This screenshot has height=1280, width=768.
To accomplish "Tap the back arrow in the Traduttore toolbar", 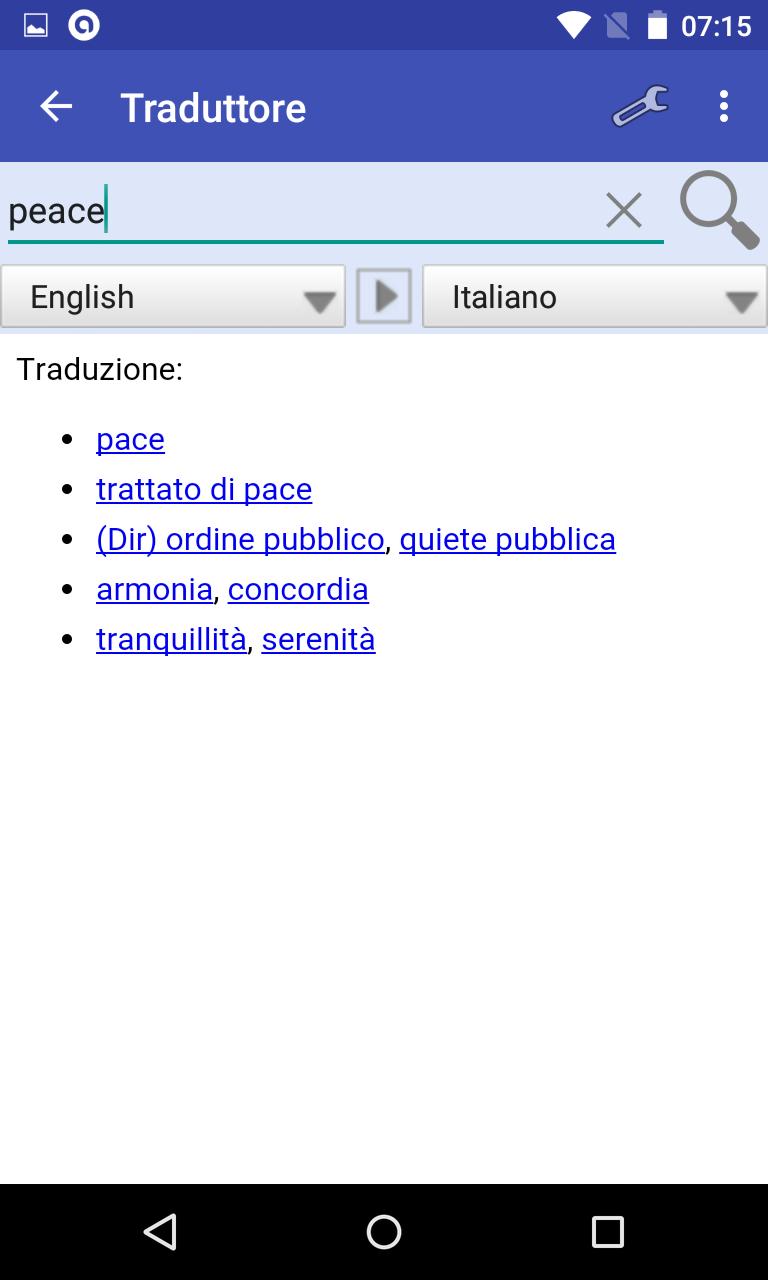I will tap(56, 106).
